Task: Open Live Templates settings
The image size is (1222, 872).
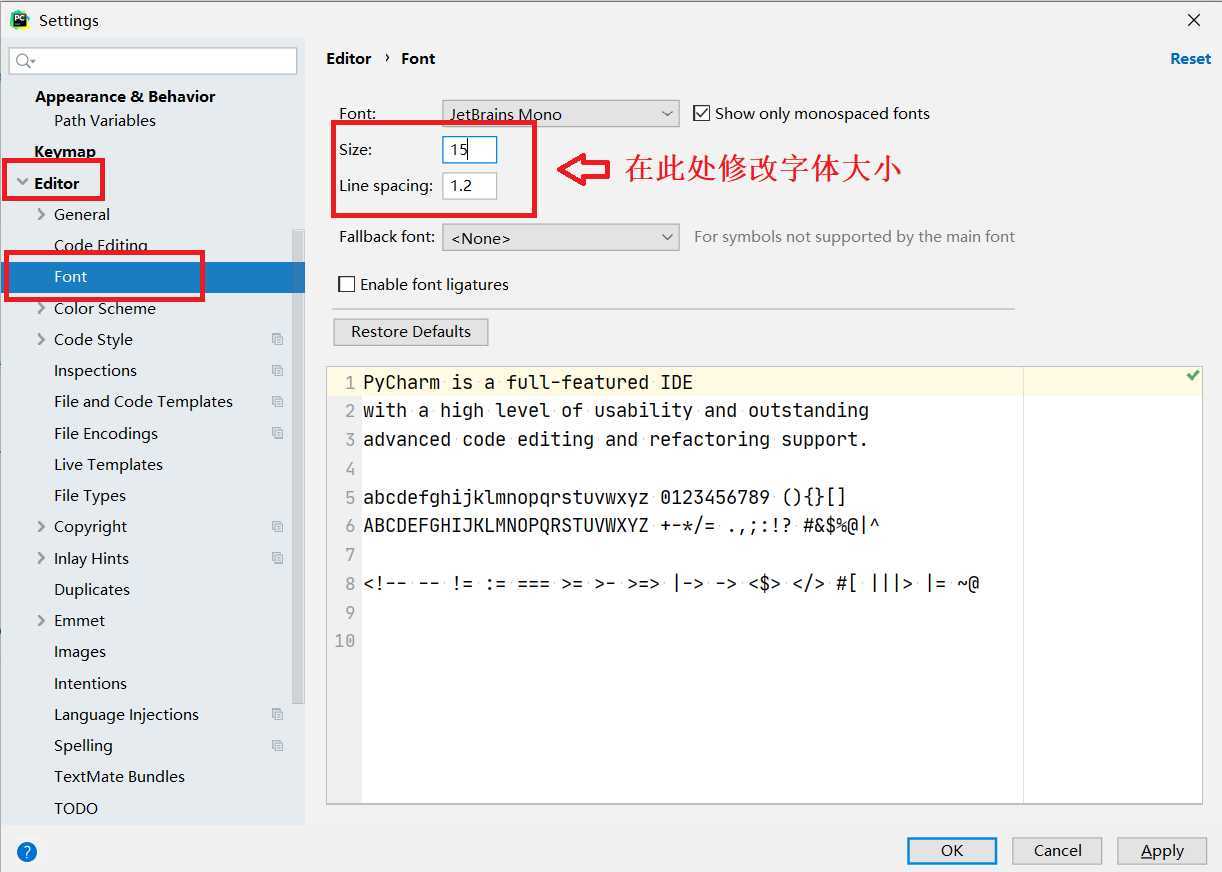Action: 108,464
